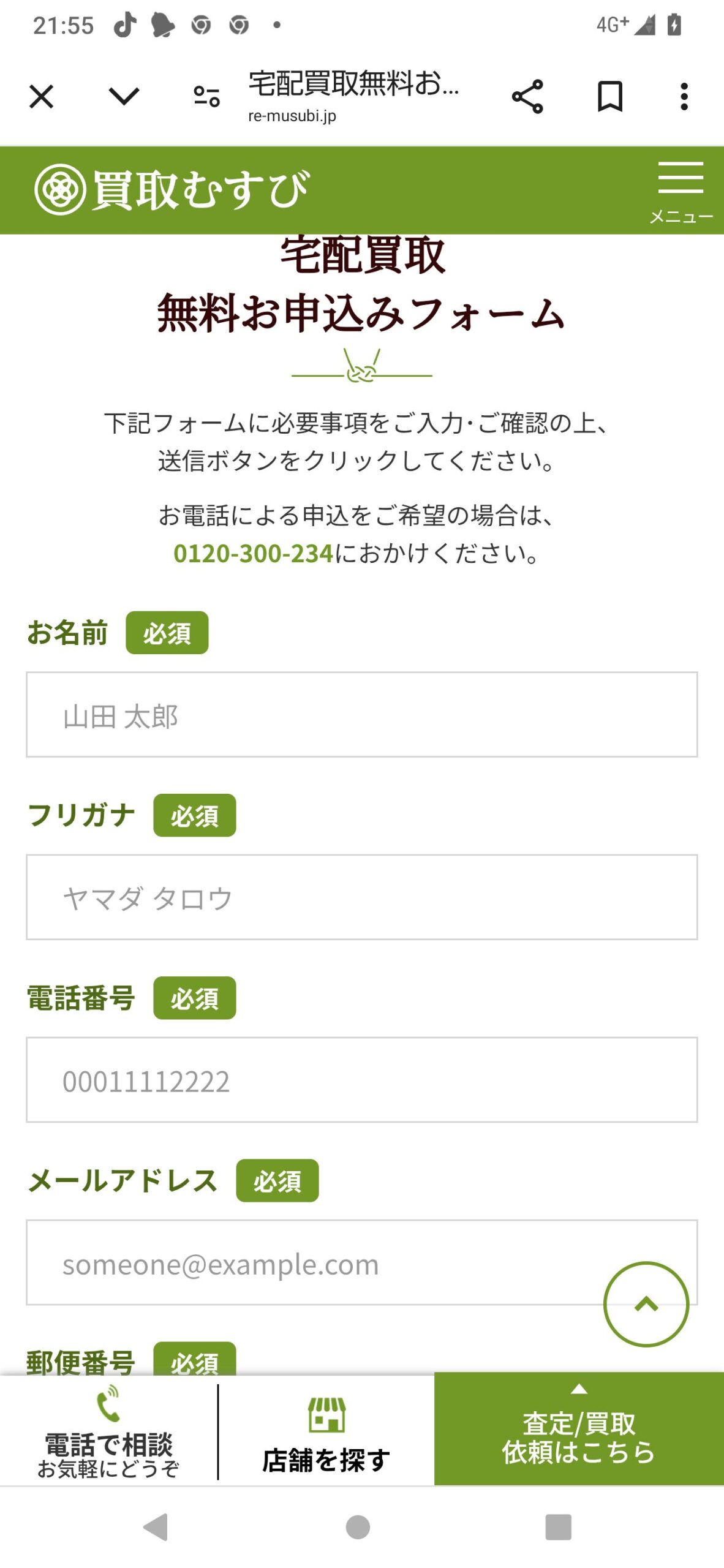The width and height of the screenshot is (724, 1568).
Task: Open site settings icon beside the URL
Action: (x=206, y=97)
